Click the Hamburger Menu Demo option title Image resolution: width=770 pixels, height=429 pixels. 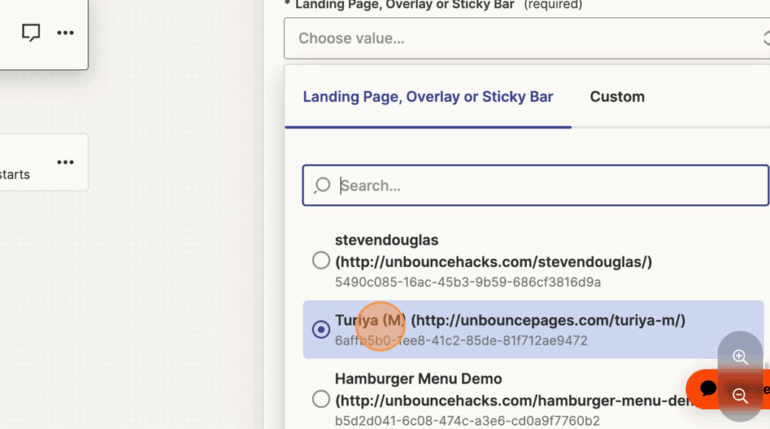click(418, 379)
